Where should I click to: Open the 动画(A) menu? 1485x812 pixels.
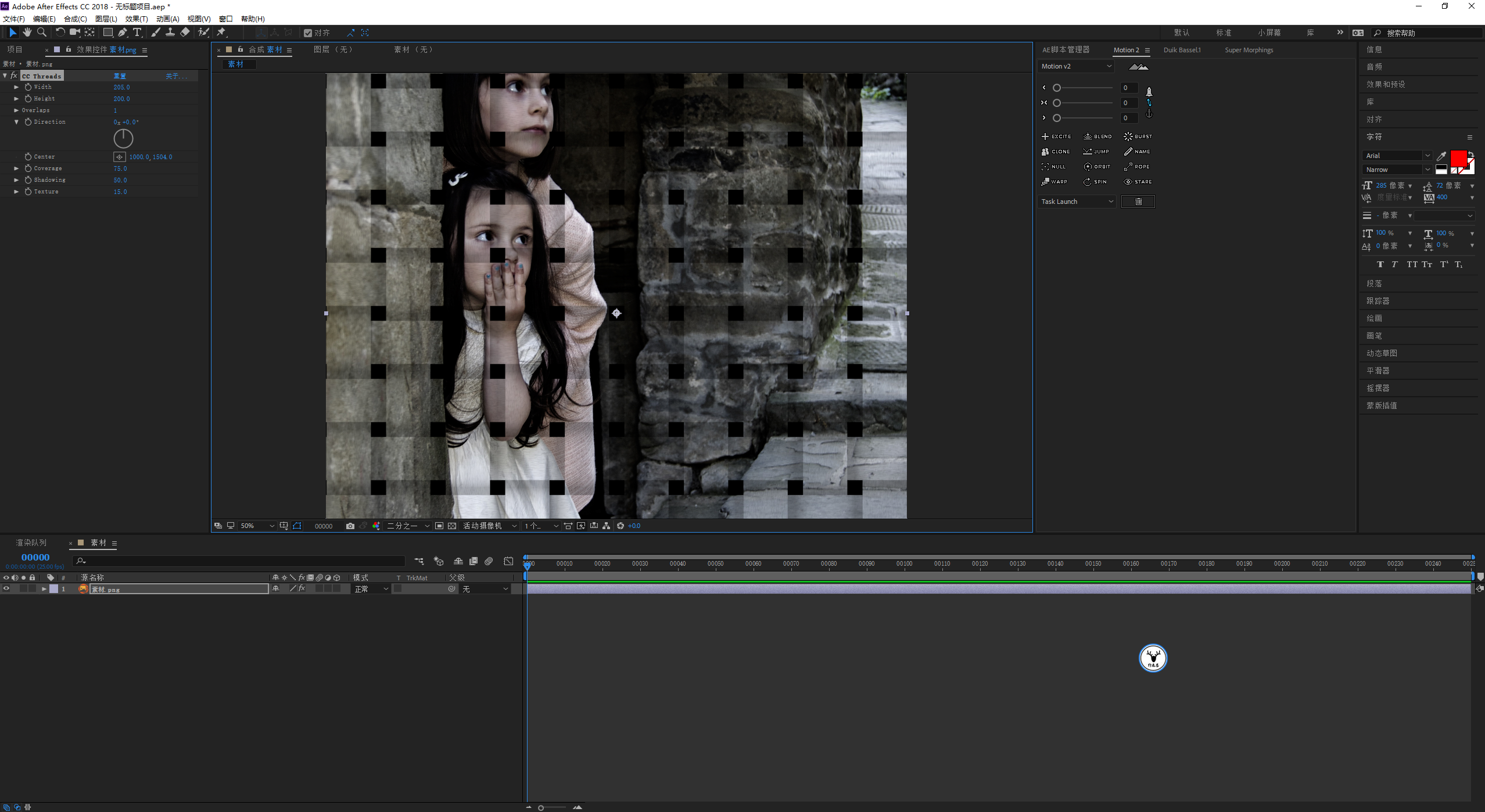point(167,19)
